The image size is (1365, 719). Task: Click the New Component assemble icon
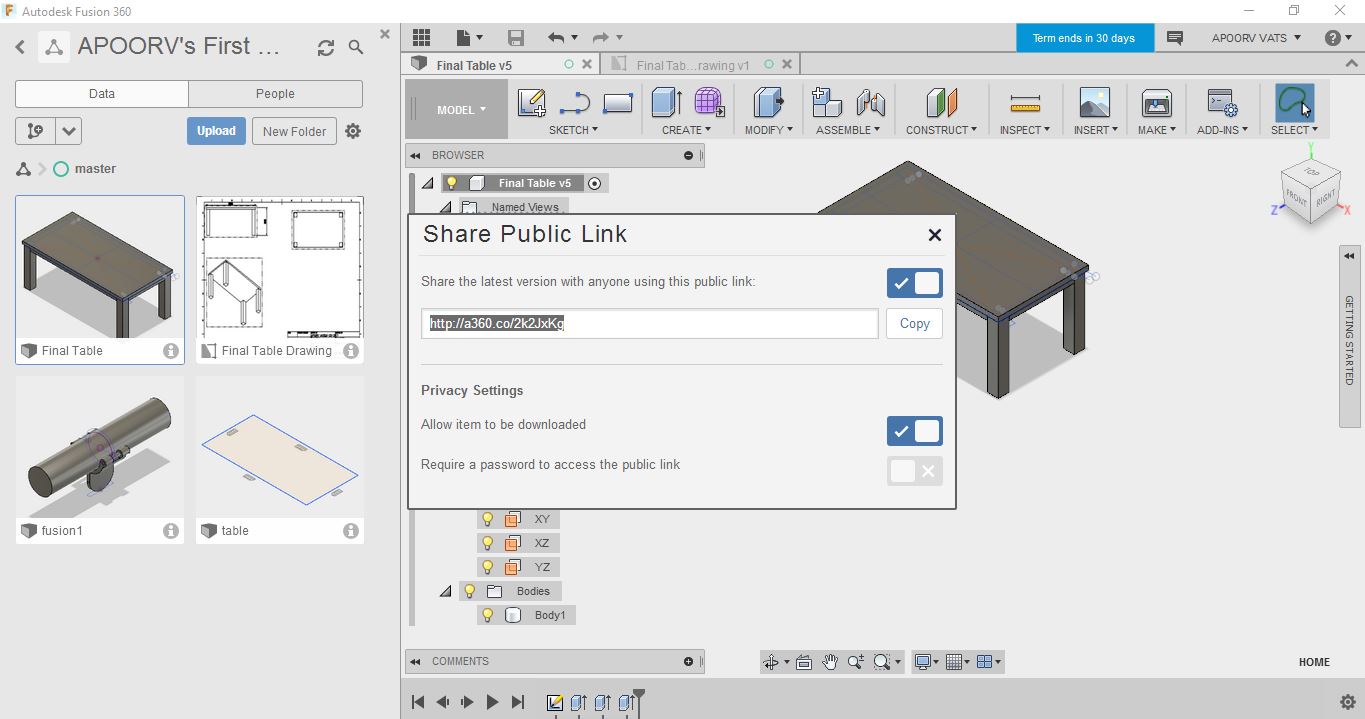pyautogui.click(x=827, y=102)
